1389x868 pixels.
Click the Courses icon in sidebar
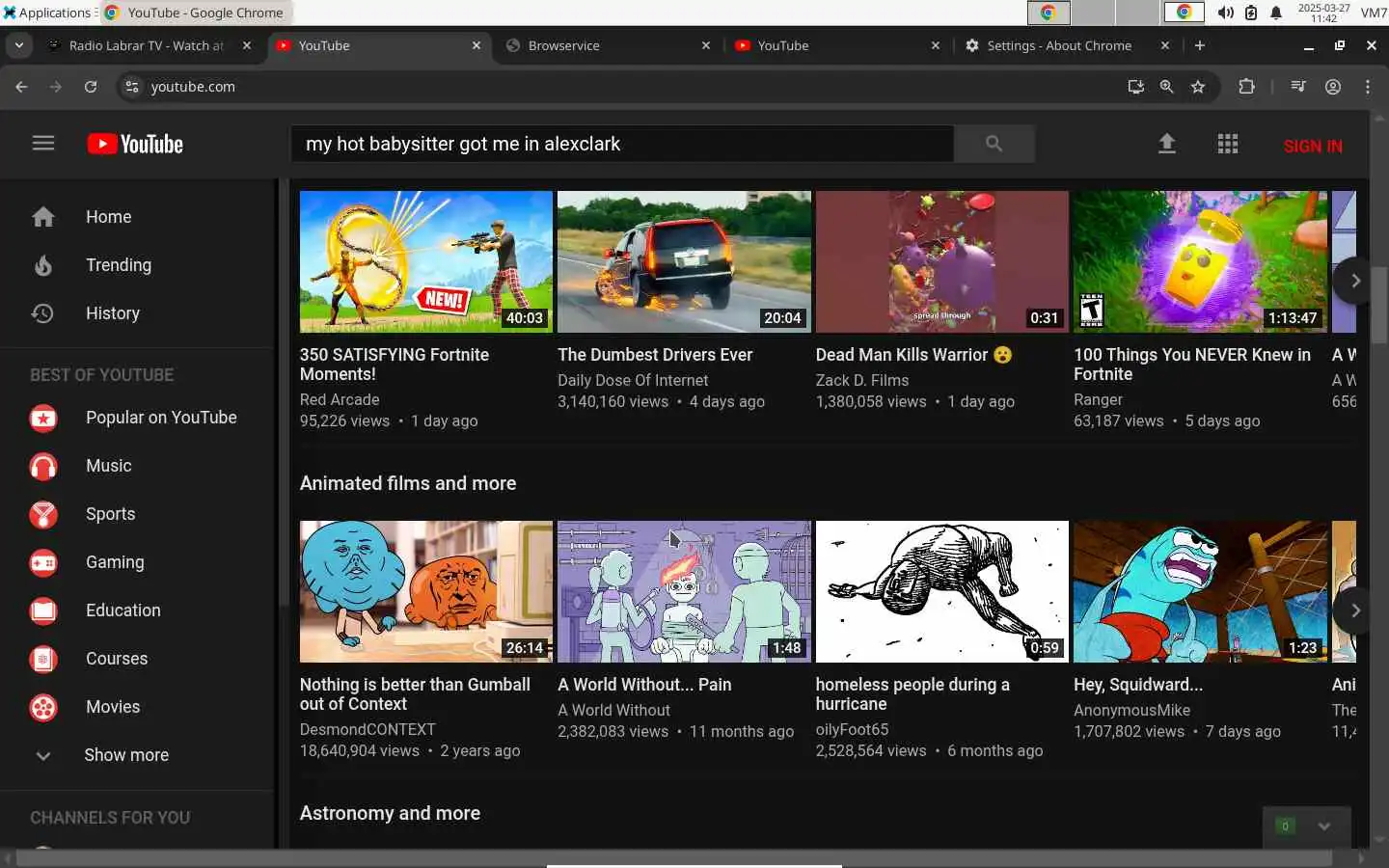43,659
